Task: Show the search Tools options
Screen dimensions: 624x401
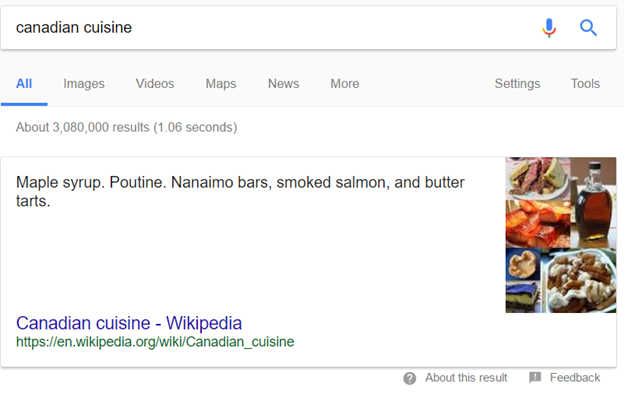Action: click(585, 84)
